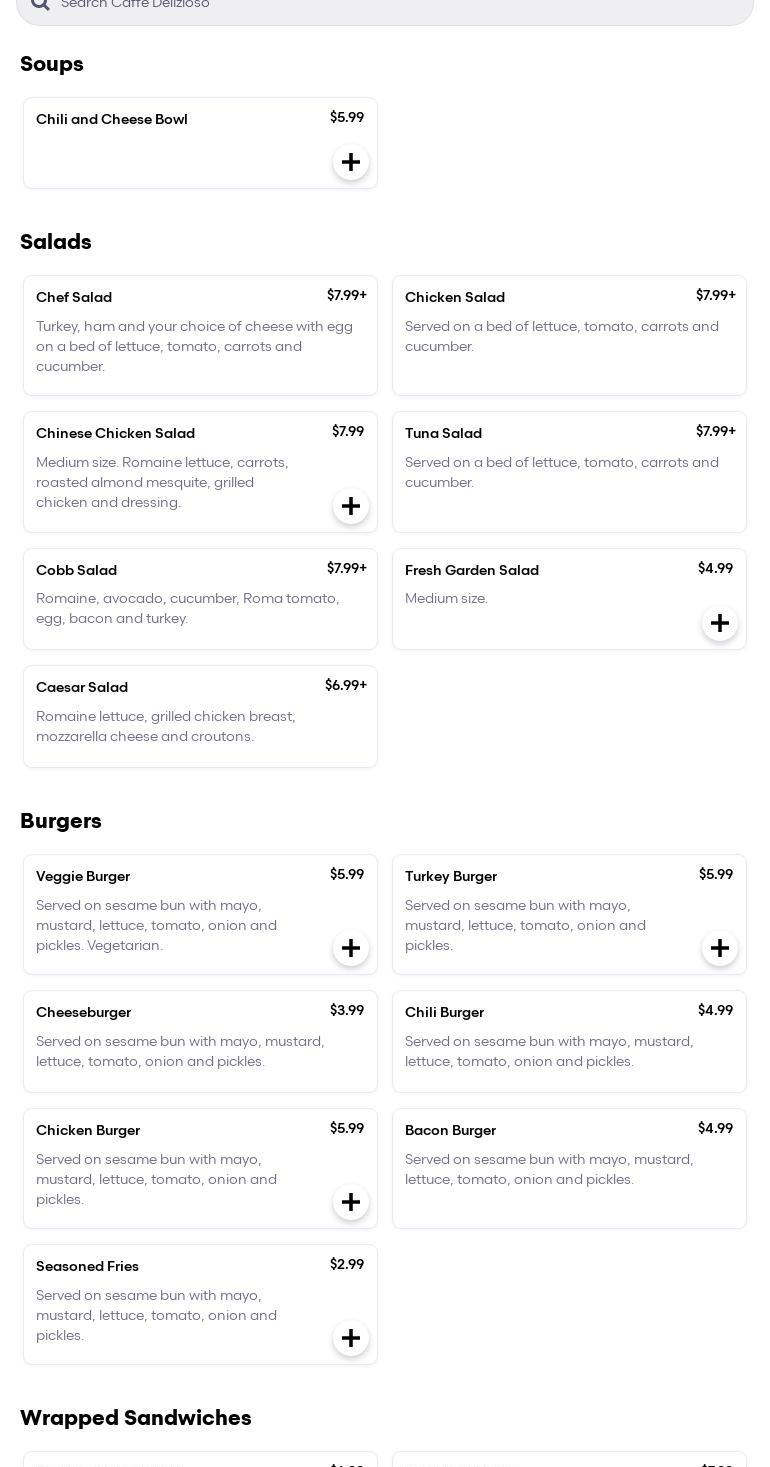
Task: Type in Search Caffe Delizioso field
Action: [400, 5]
